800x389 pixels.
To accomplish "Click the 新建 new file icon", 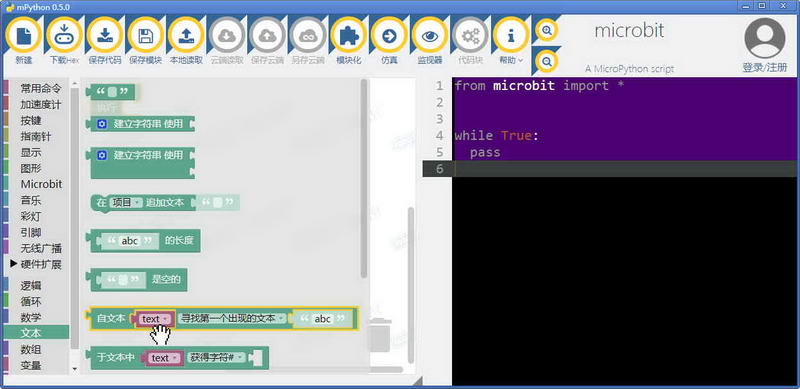I will pos(23,36).
